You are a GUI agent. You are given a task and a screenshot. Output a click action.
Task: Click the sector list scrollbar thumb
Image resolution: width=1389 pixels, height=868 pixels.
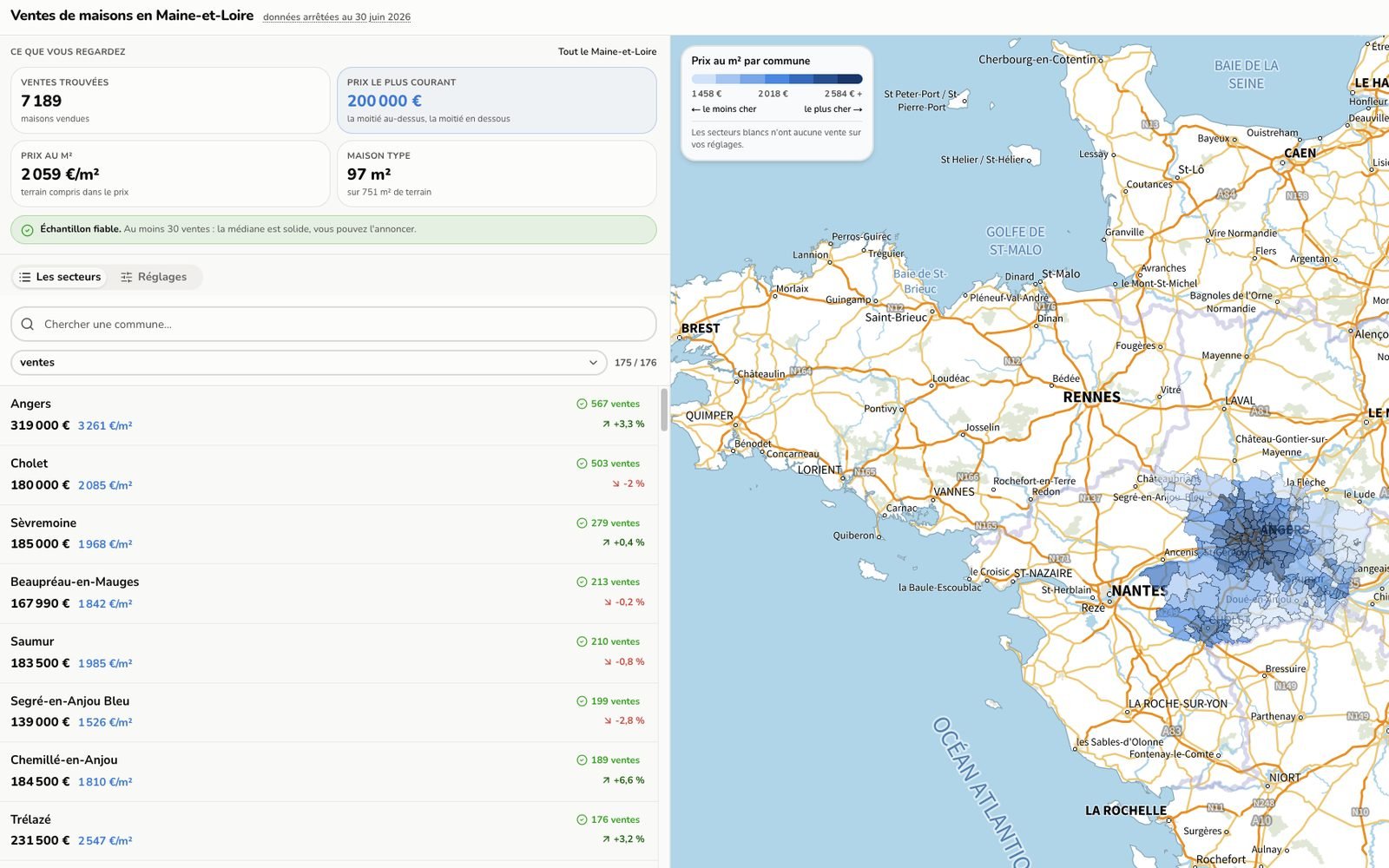pos(664,410)
